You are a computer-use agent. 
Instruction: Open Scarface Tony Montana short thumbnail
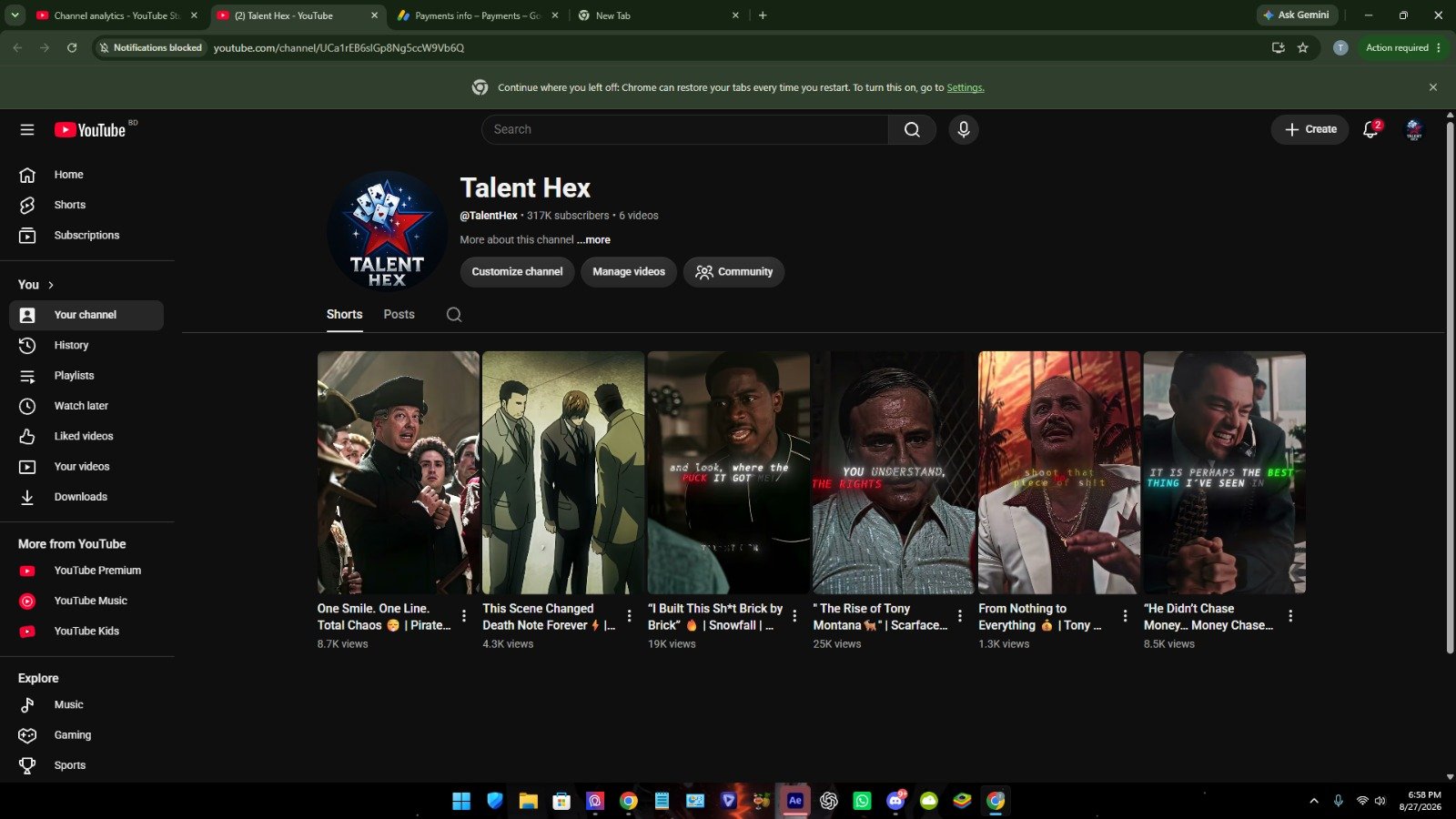[894, 472]
